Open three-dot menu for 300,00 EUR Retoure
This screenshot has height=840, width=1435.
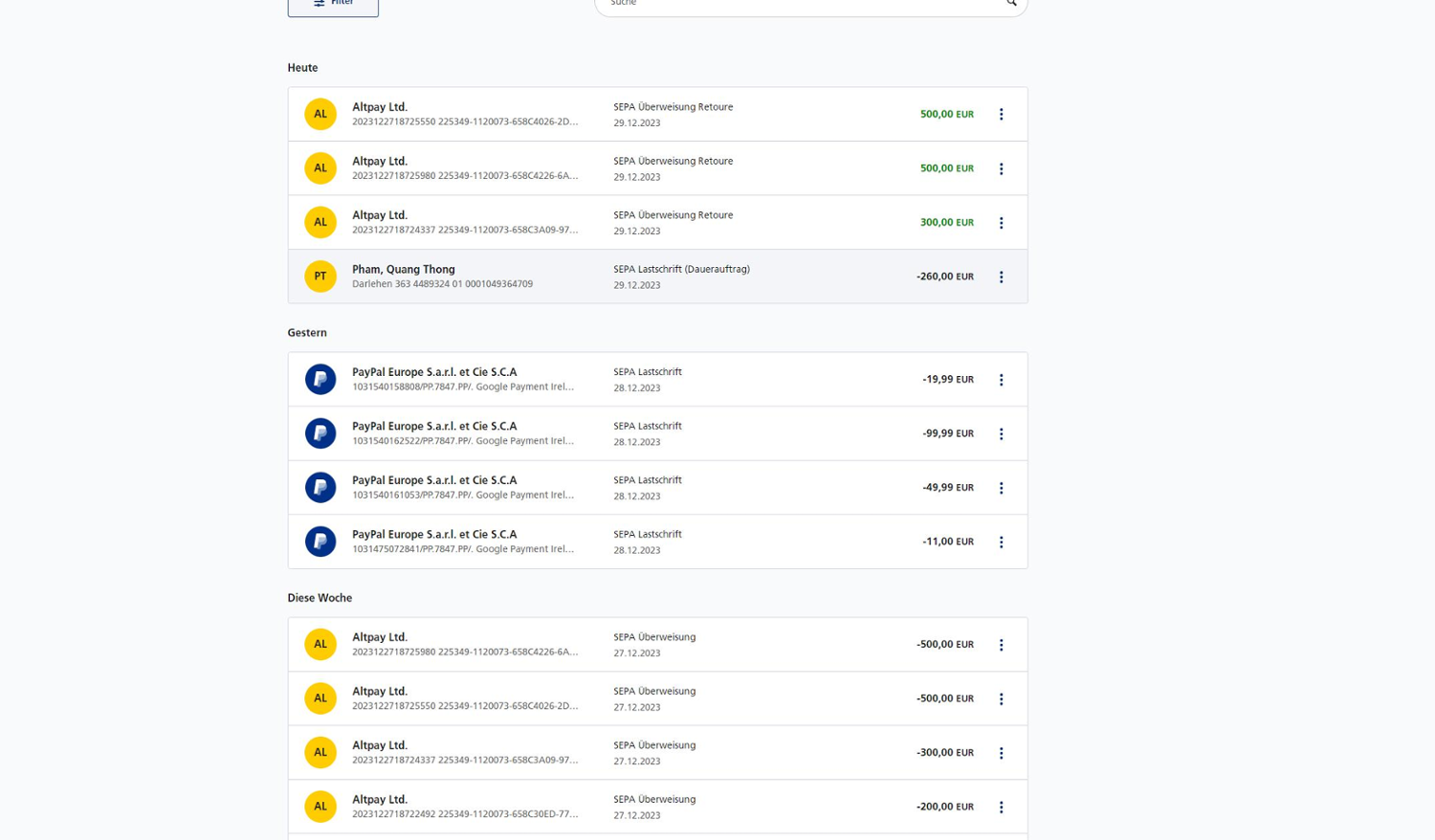(1001, 223)
